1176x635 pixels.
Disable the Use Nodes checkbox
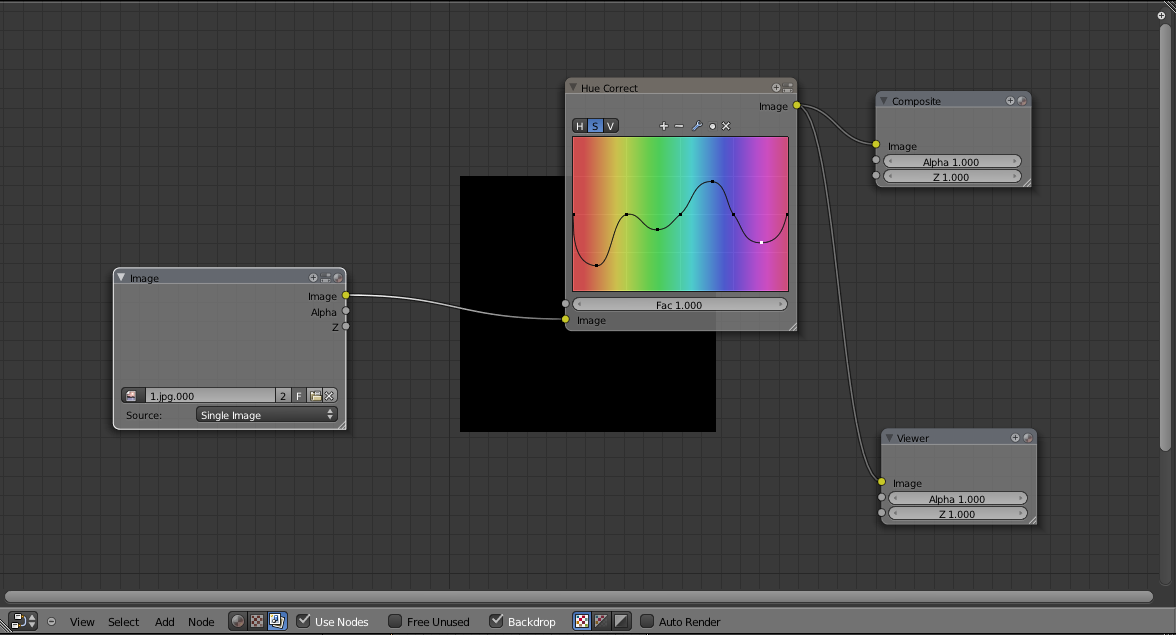(304, 621)
